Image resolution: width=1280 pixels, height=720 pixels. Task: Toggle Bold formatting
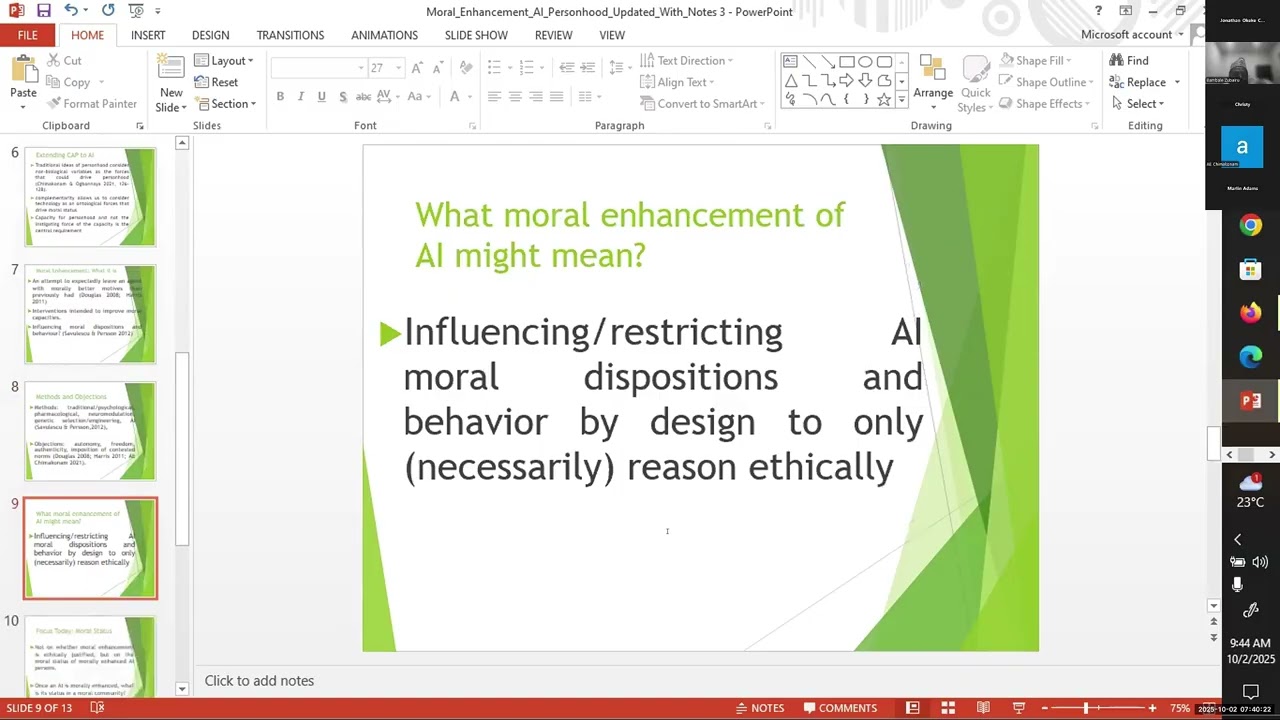[x=280, y=97]
